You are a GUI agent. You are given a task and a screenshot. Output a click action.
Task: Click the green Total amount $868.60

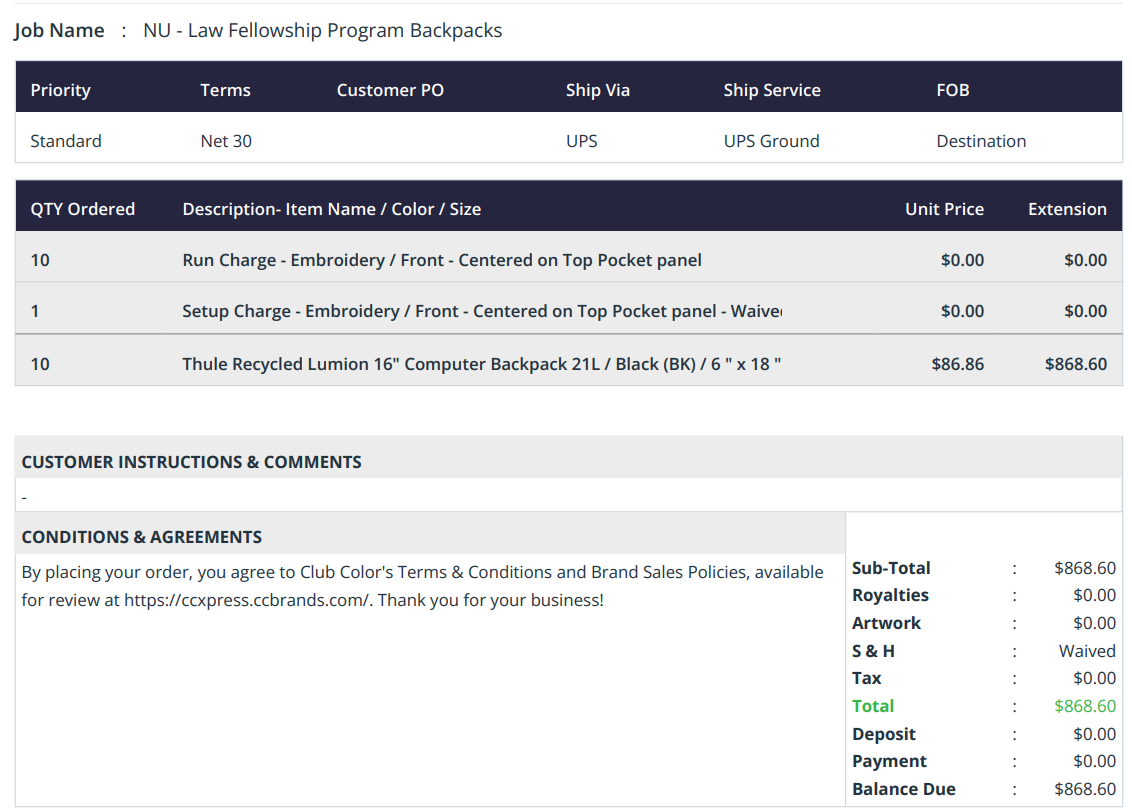pos(1084,706)
